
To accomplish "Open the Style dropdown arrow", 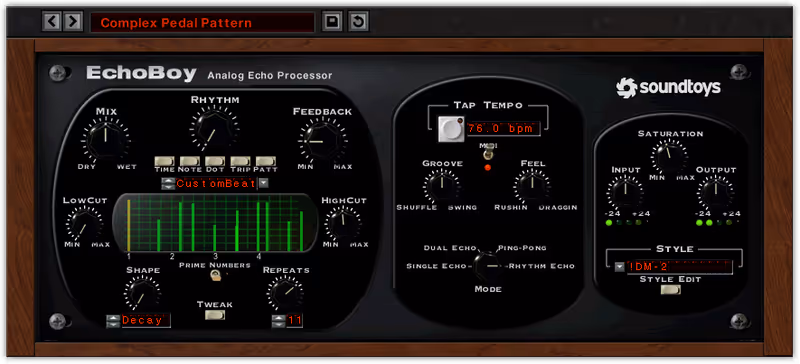I will pyautogui.click(x=619, y=266).
